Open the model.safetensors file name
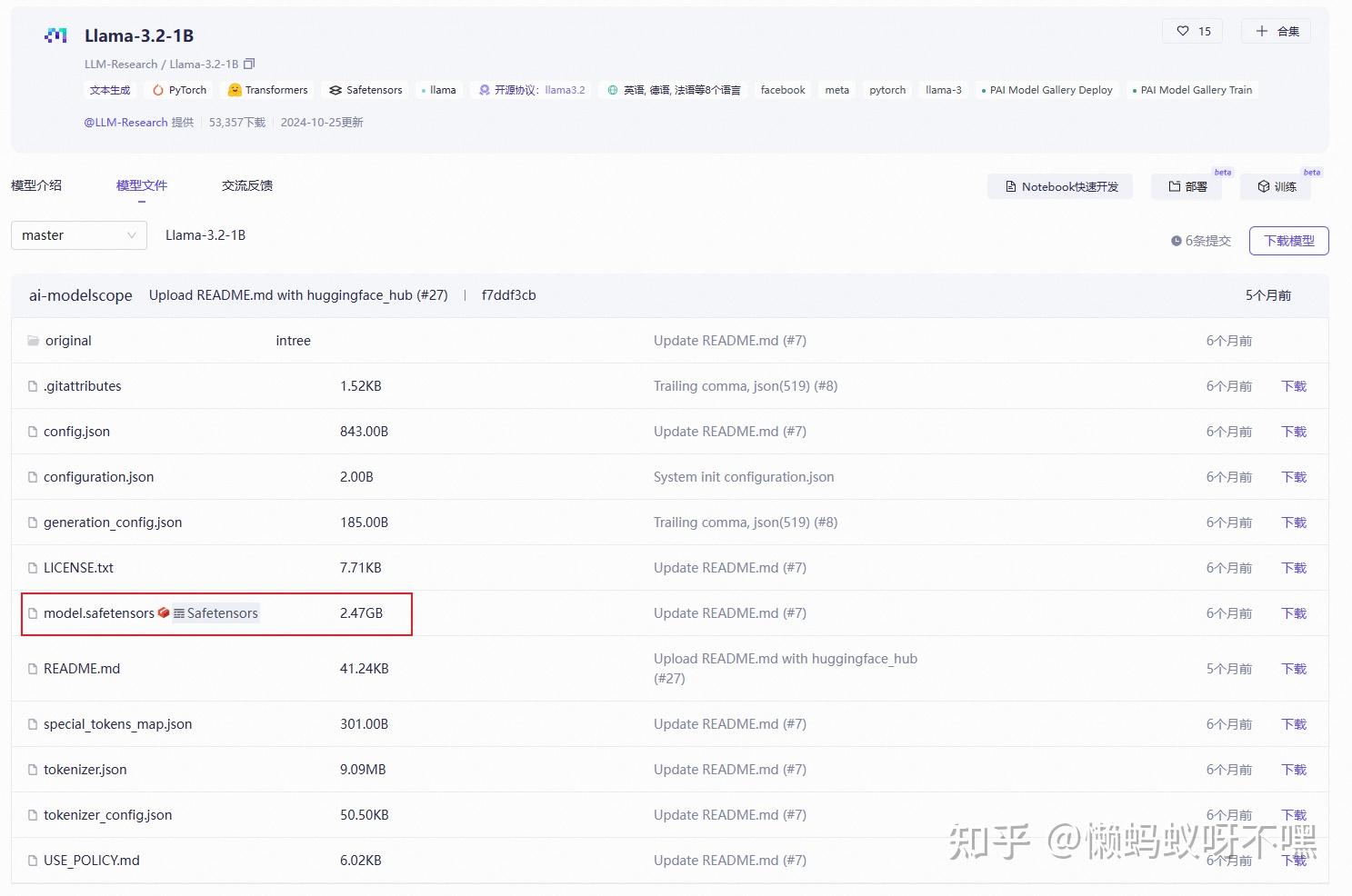Screen dimensions: 1352x896 [99, 613]
